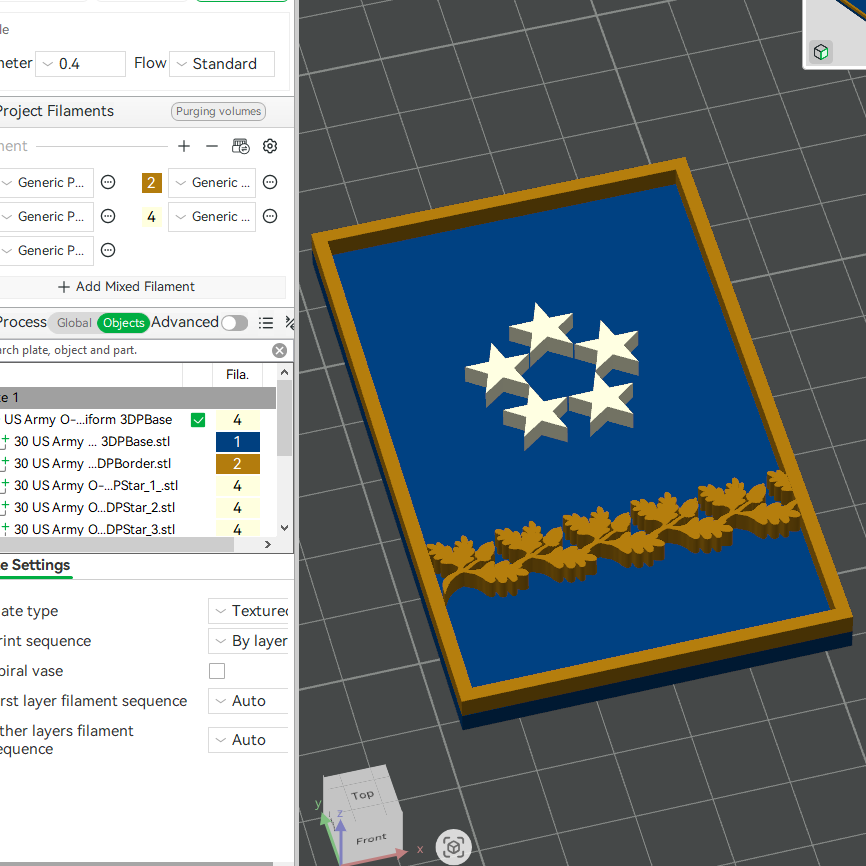Image resolution: width=866 pixels, height=866 pixels.
Task: Clear the object search box
Action: [279, 350]
